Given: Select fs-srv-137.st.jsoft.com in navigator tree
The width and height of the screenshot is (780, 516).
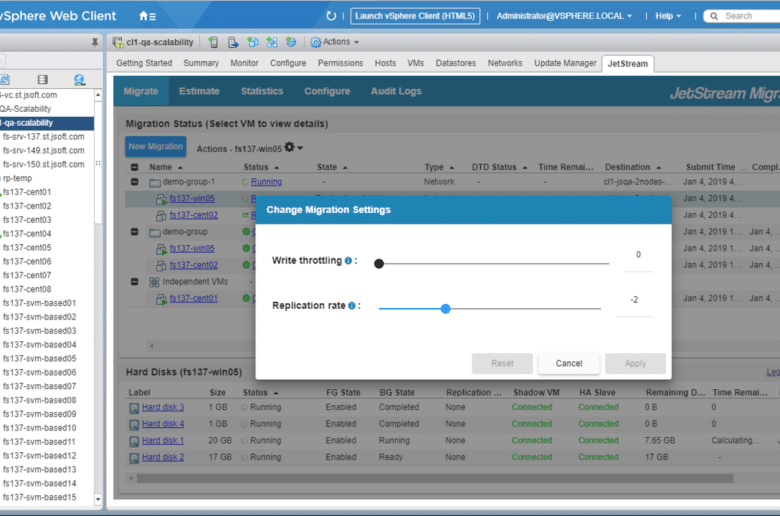Looking at the screenshot, I should coord(44,136).
